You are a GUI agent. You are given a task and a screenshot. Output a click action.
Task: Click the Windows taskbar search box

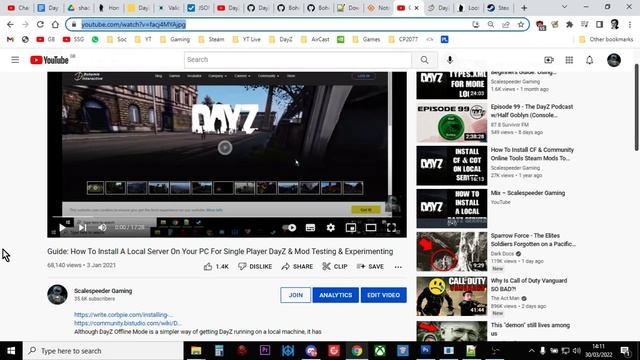(x=103, y=351)
